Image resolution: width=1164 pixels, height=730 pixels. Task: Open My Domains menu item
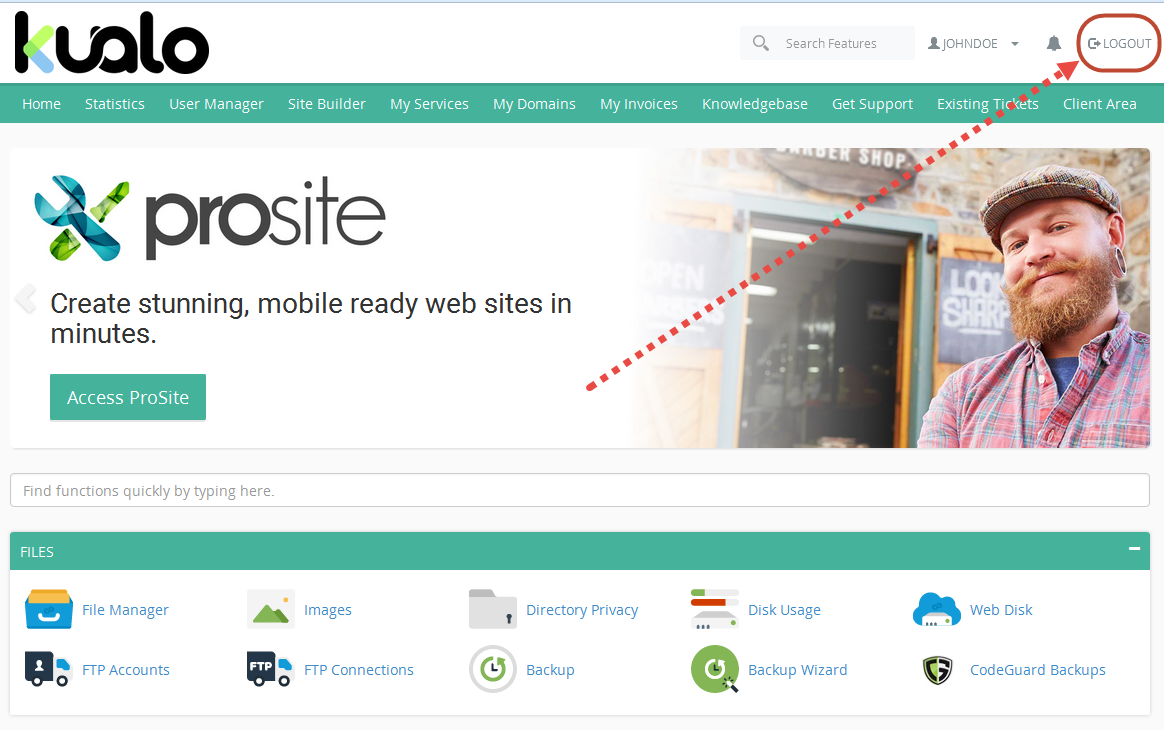(534, 104)
